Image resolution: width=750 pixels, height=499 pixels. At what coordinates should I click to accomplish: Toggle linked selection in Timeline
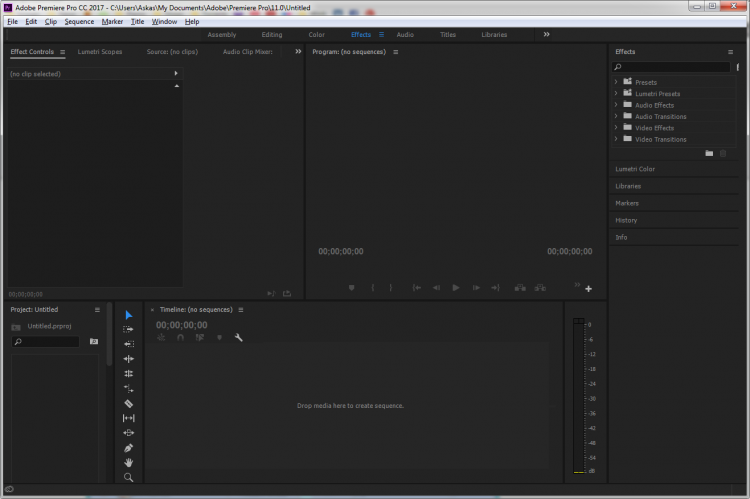tap(200, 338)
